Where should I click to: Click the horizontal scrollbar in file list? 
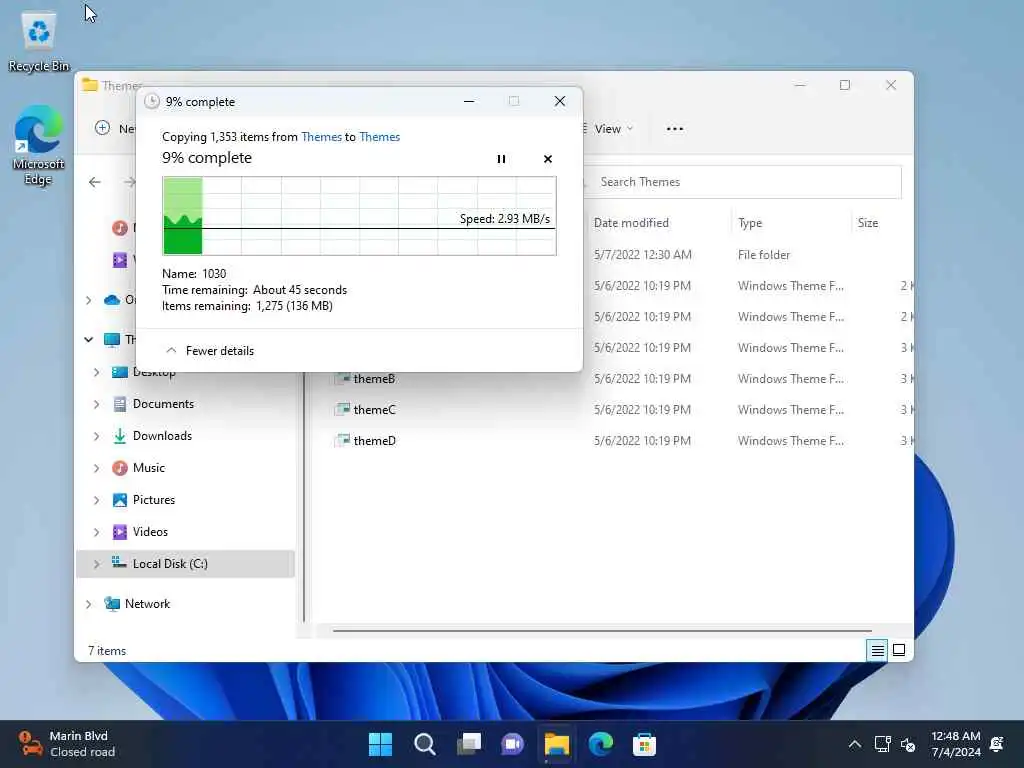pos(602,631)
